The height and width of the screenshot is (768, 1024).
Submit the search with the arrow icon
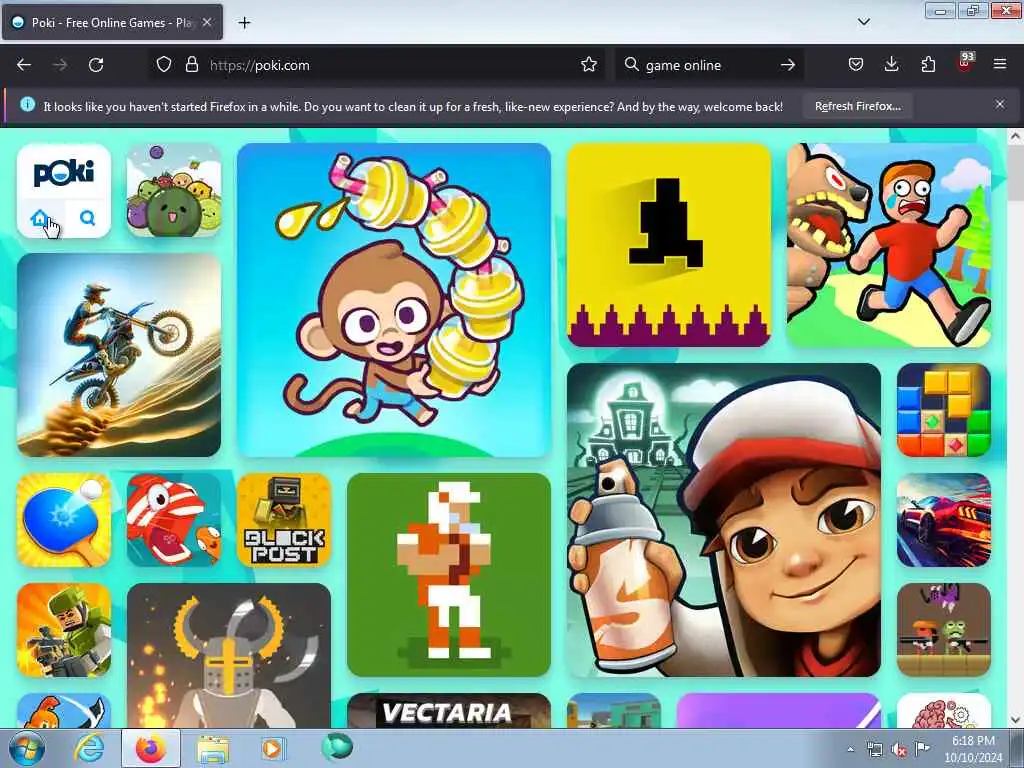pyautogui.click(x=788, y=65)
